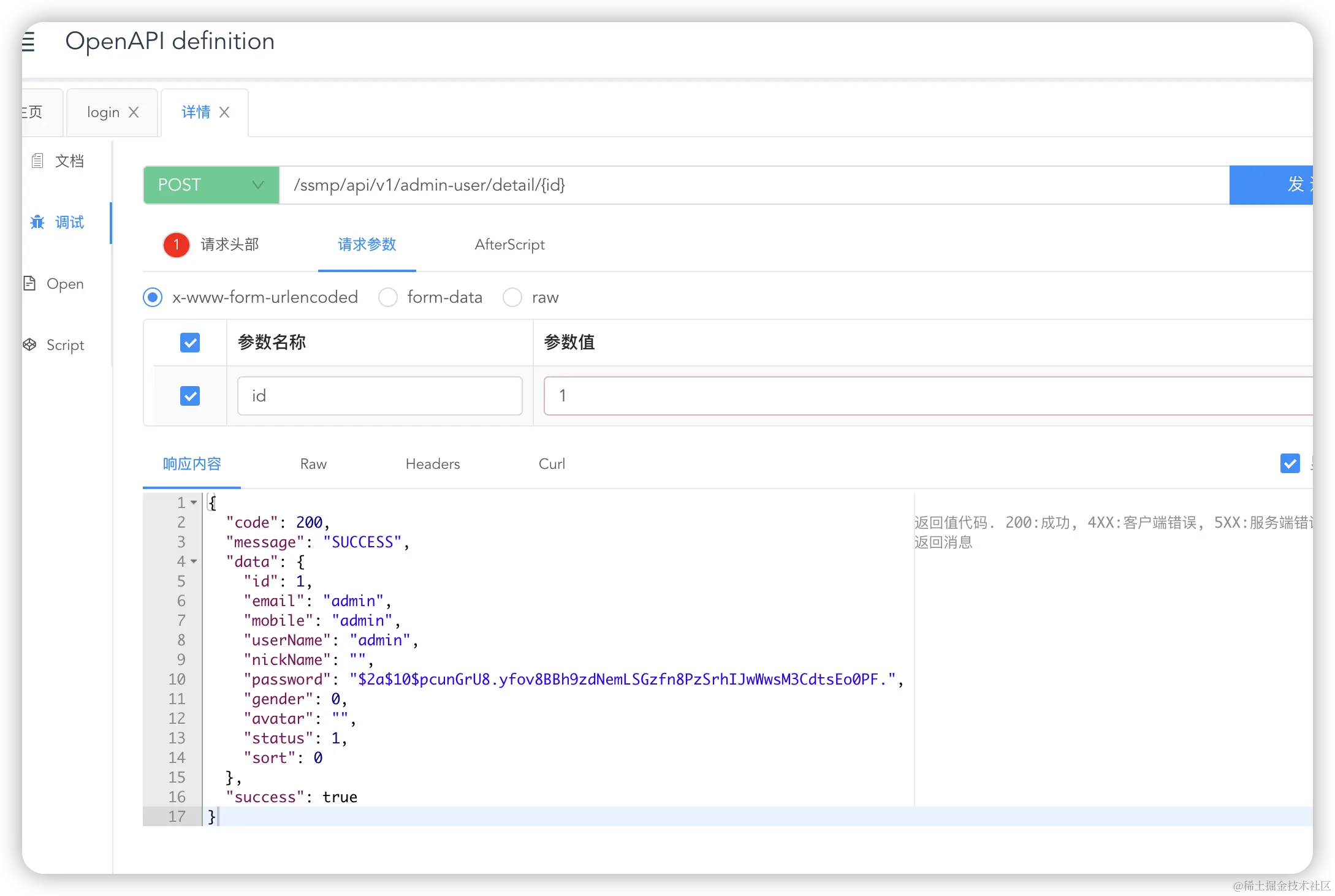The image size is (1335, 896).
Task: Close the login tab
Action: coord(134,112)
